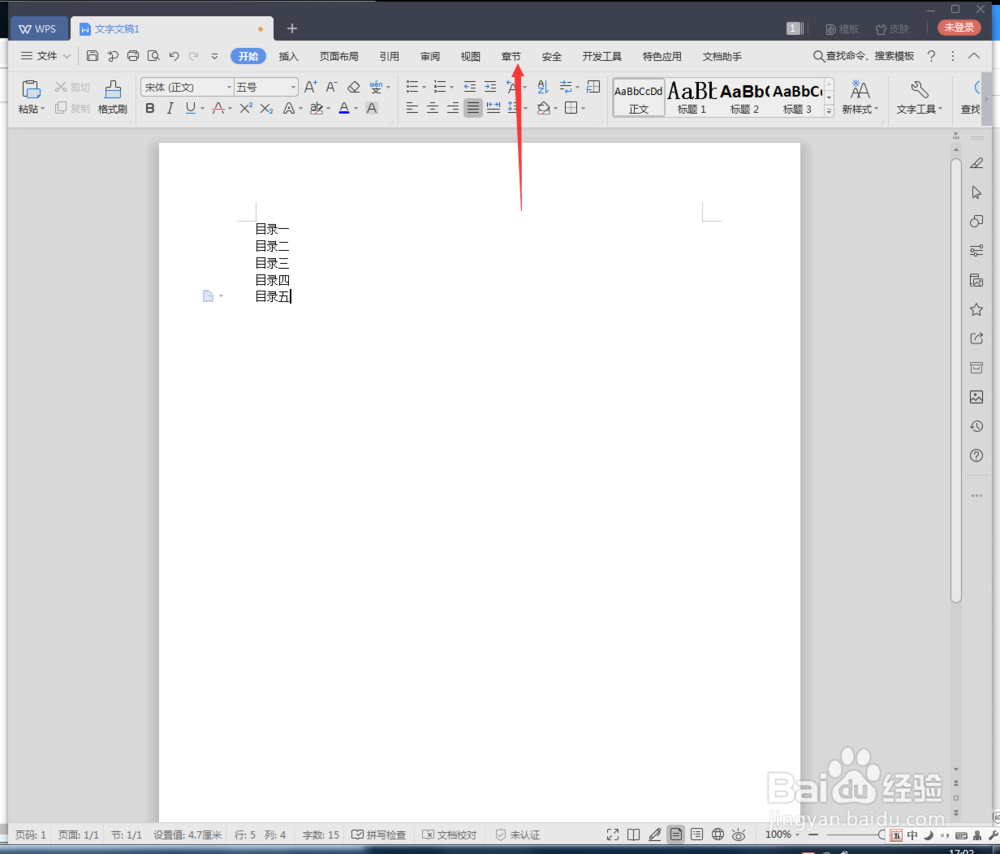The image size is (1000, 854).
Task: Apply the 标题 2 style
Action: [744, 97]
